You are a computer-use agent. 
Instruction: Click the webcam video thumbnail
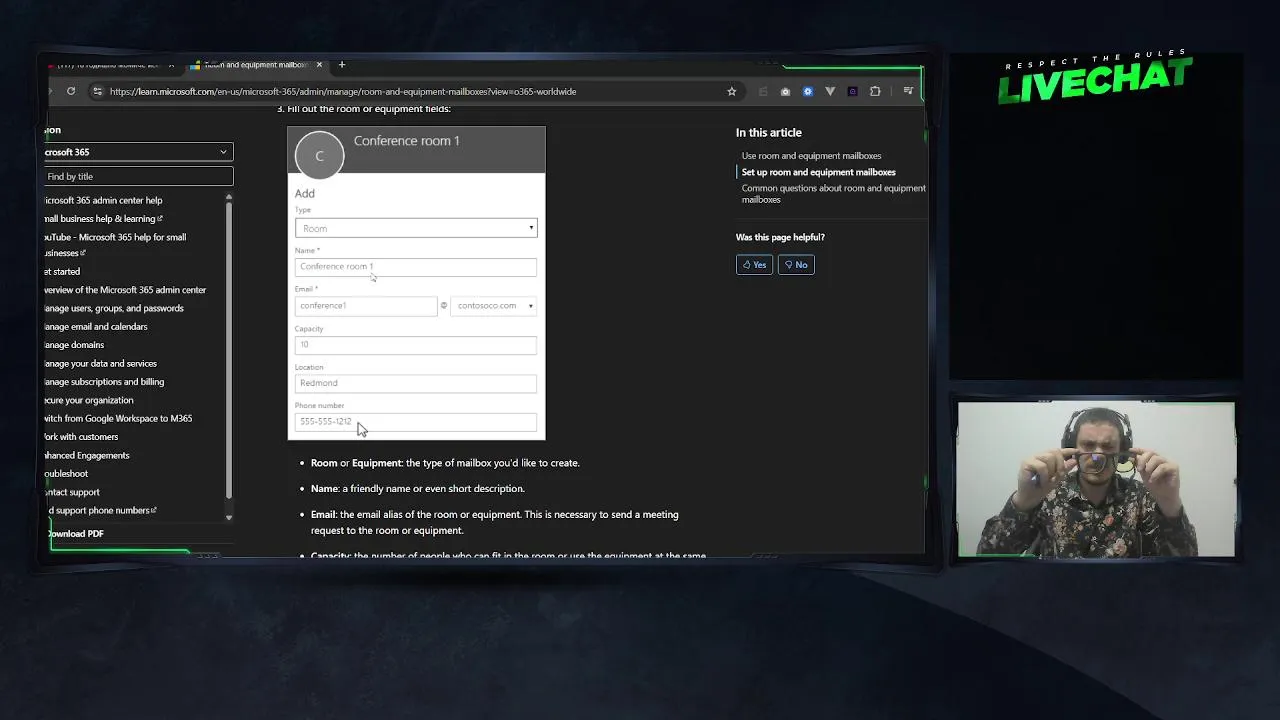(1096, 479)
